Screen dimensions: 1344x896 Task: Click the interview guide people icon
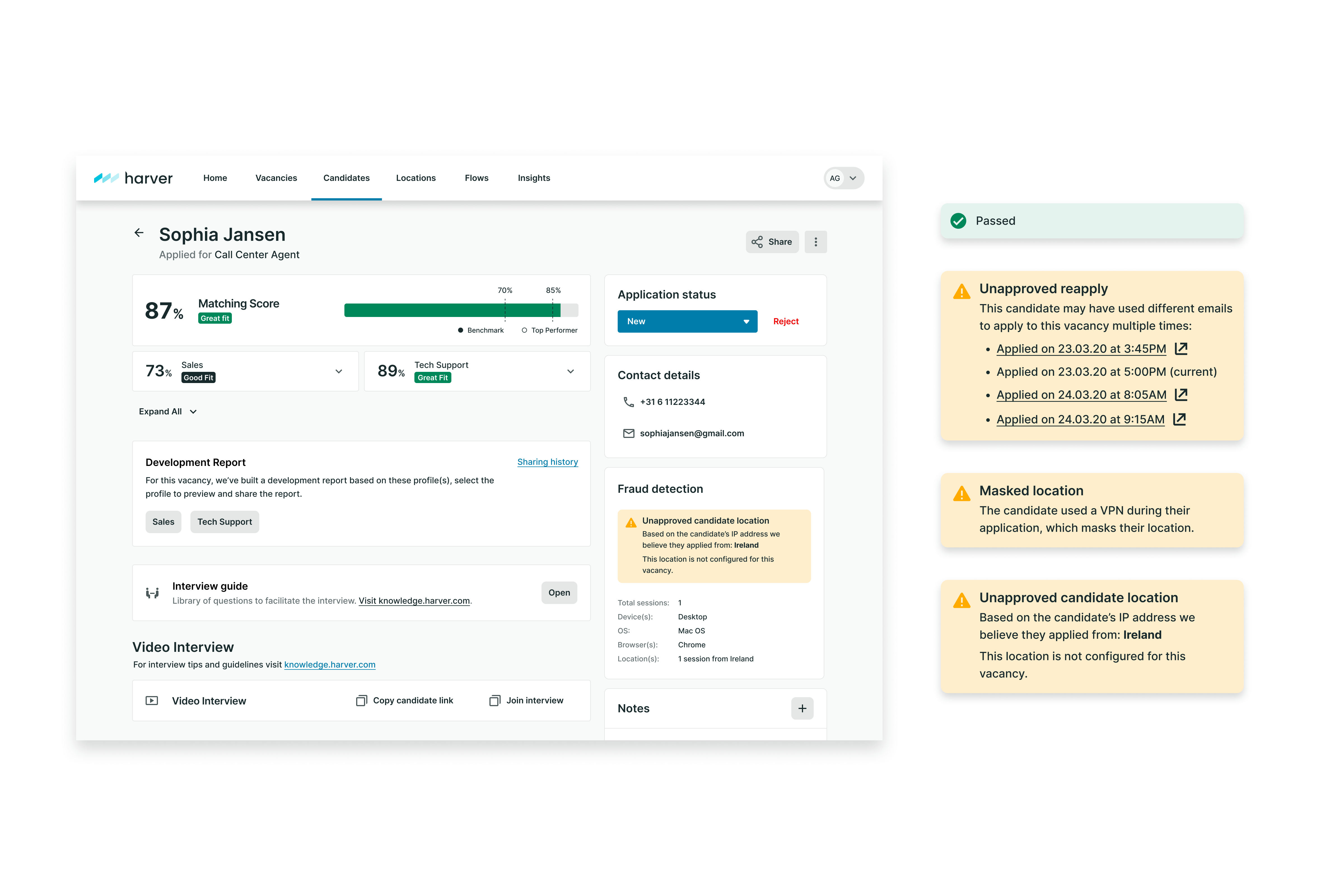152,592
